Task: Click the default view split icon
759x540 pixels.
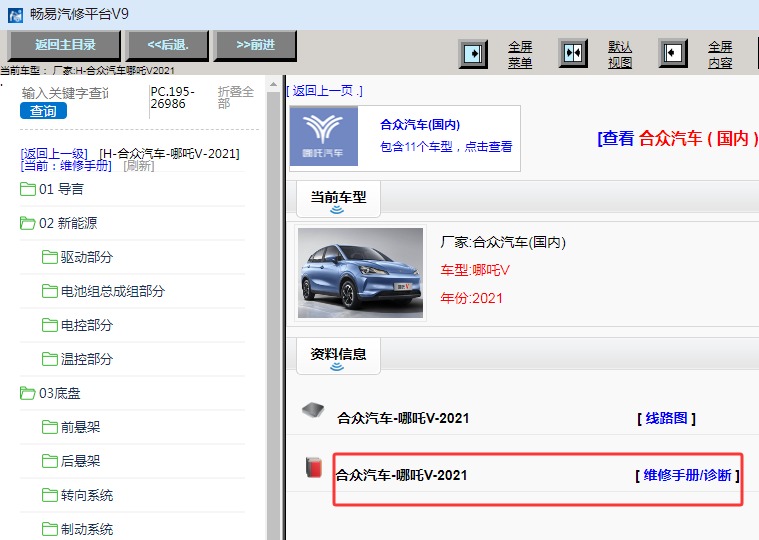Action: (x=573, y=53)
